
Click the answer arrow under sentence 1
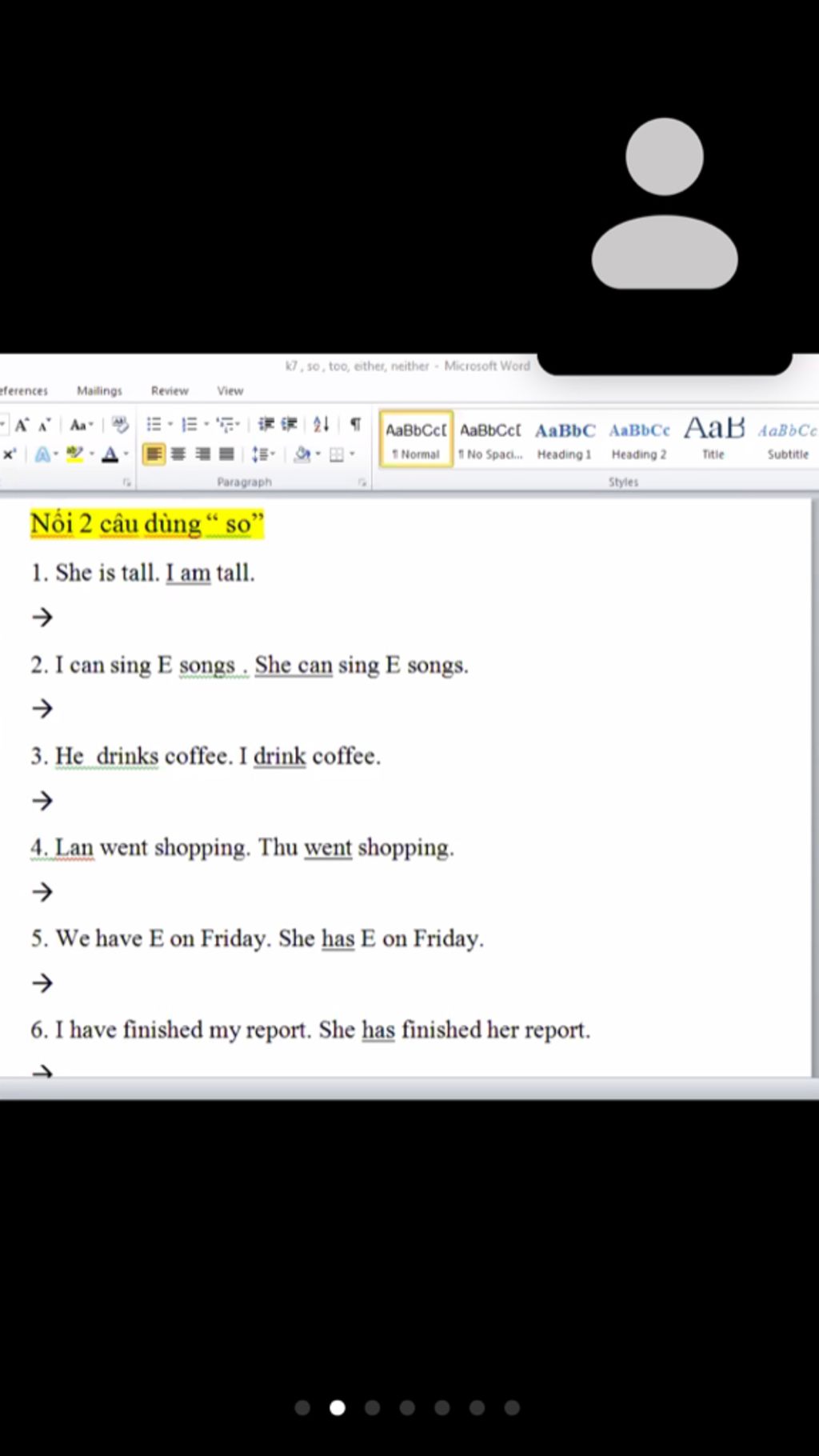pos(42,618)
